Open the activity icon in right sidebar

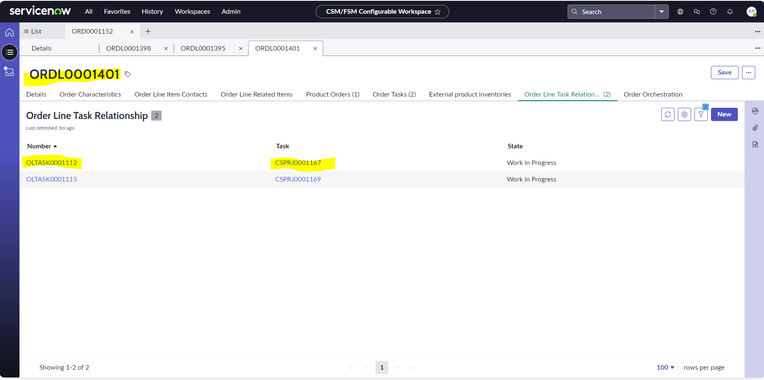[x=755, y=111]
